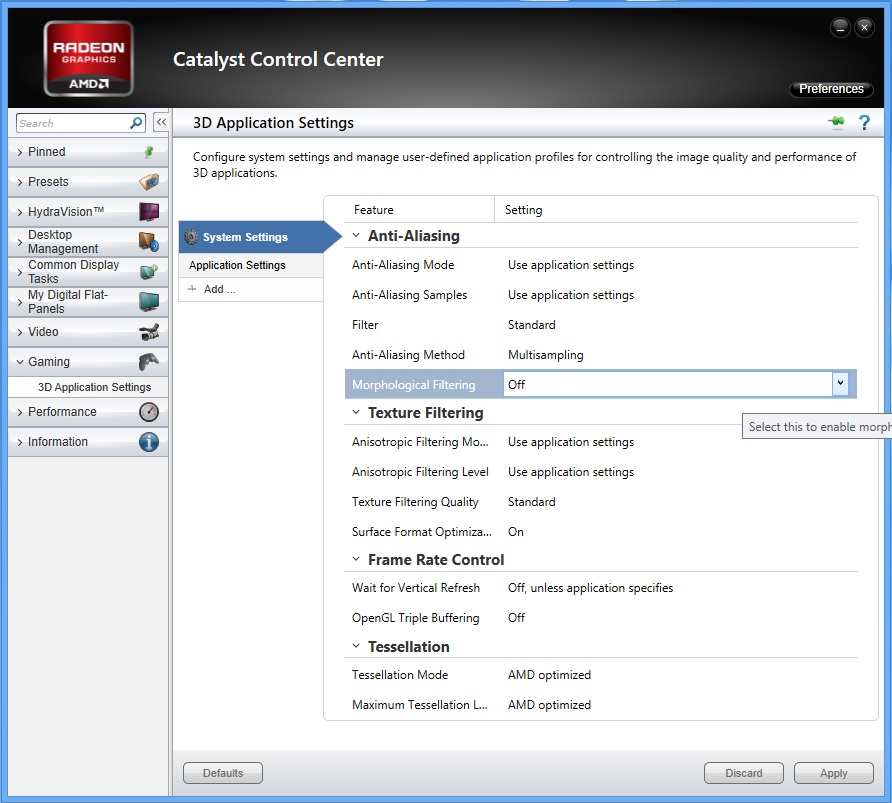Image resolution: width=892 pixels, height=803 pixels.
Task: Expand the HydraVision menu group
Action: click(x=20, y=213)
